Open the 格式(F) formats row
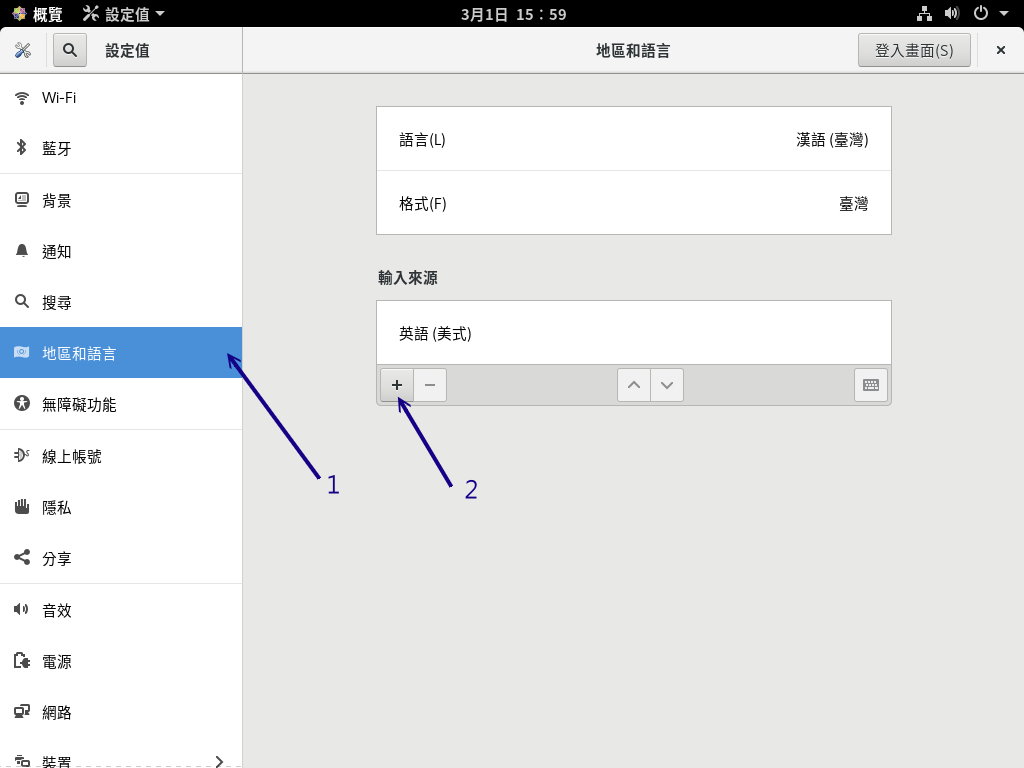The width and height of the screenshot is (1024, 768). click(x=633, y=203)
